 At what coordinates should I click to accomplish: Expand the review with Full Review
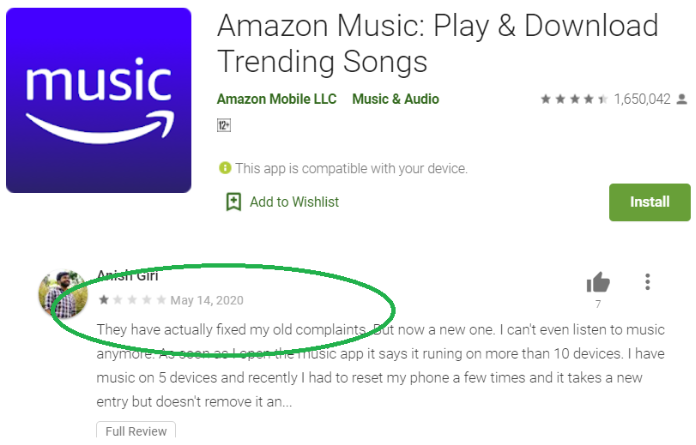pyautogui.click(x=136, y=431)
